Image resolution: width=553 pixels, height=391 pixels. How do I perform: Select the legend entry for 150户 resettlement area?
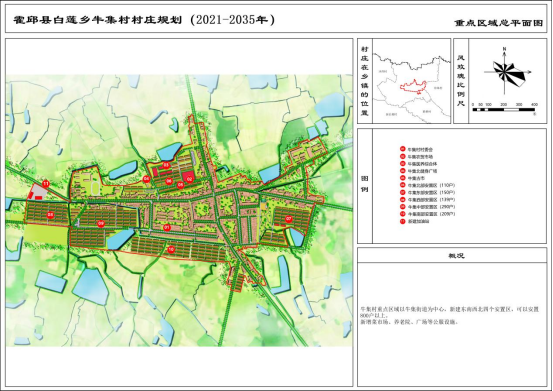click(x=427, y=193)
